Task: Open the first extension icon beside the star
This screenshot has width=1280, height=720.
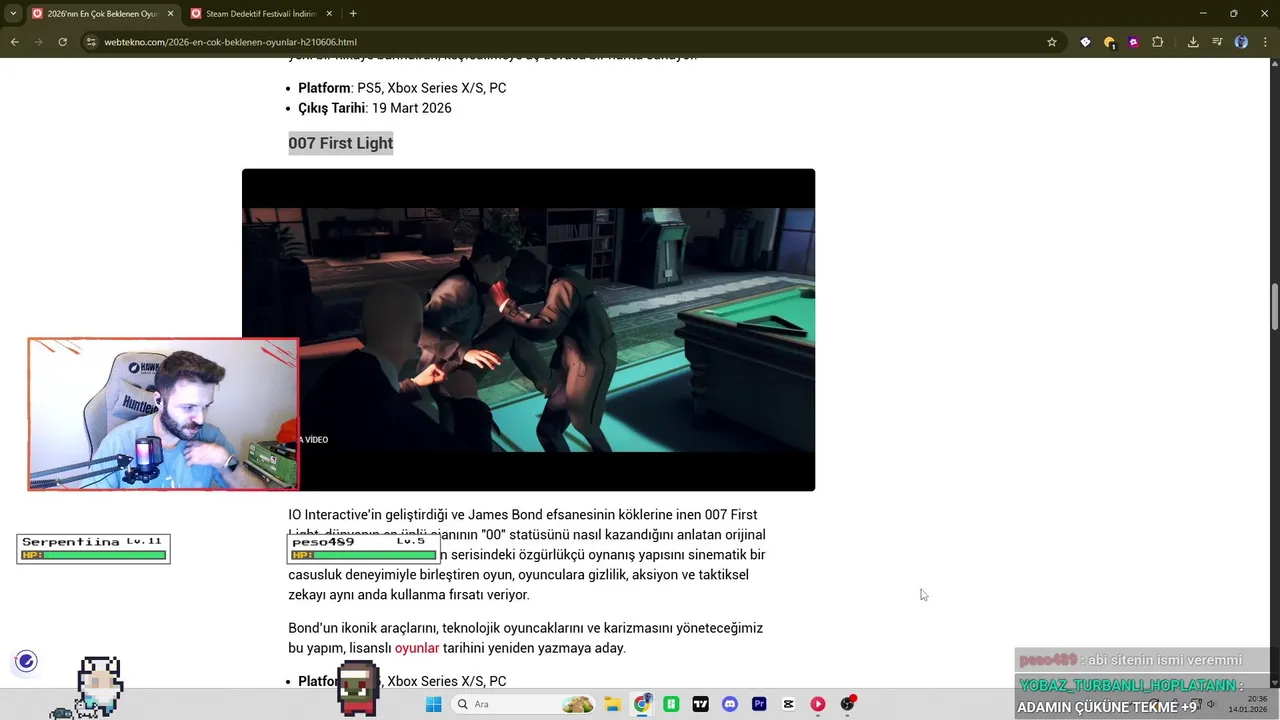Action: [1085, 42]
